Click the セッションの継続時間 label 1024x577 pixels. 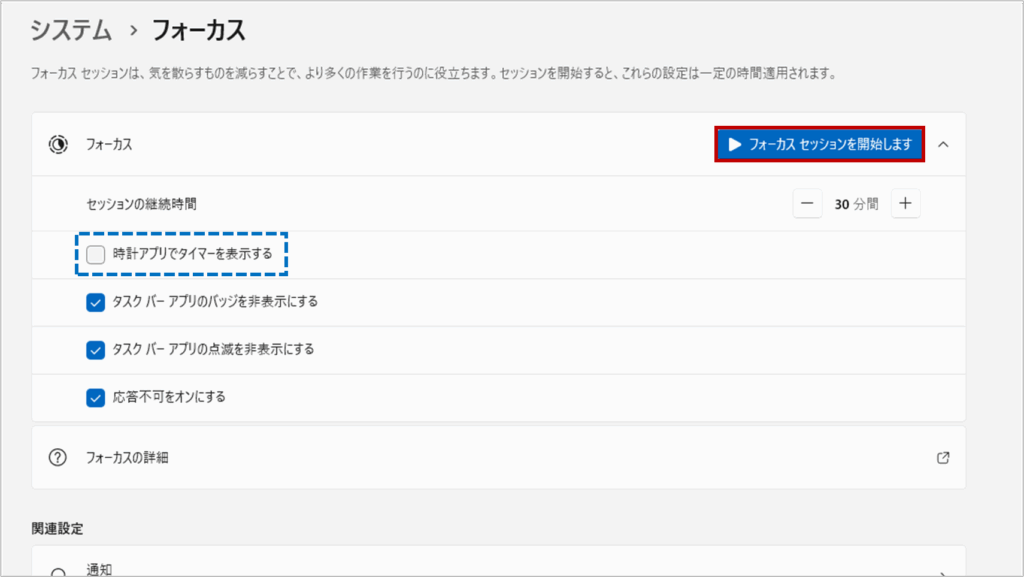(142, 204)
